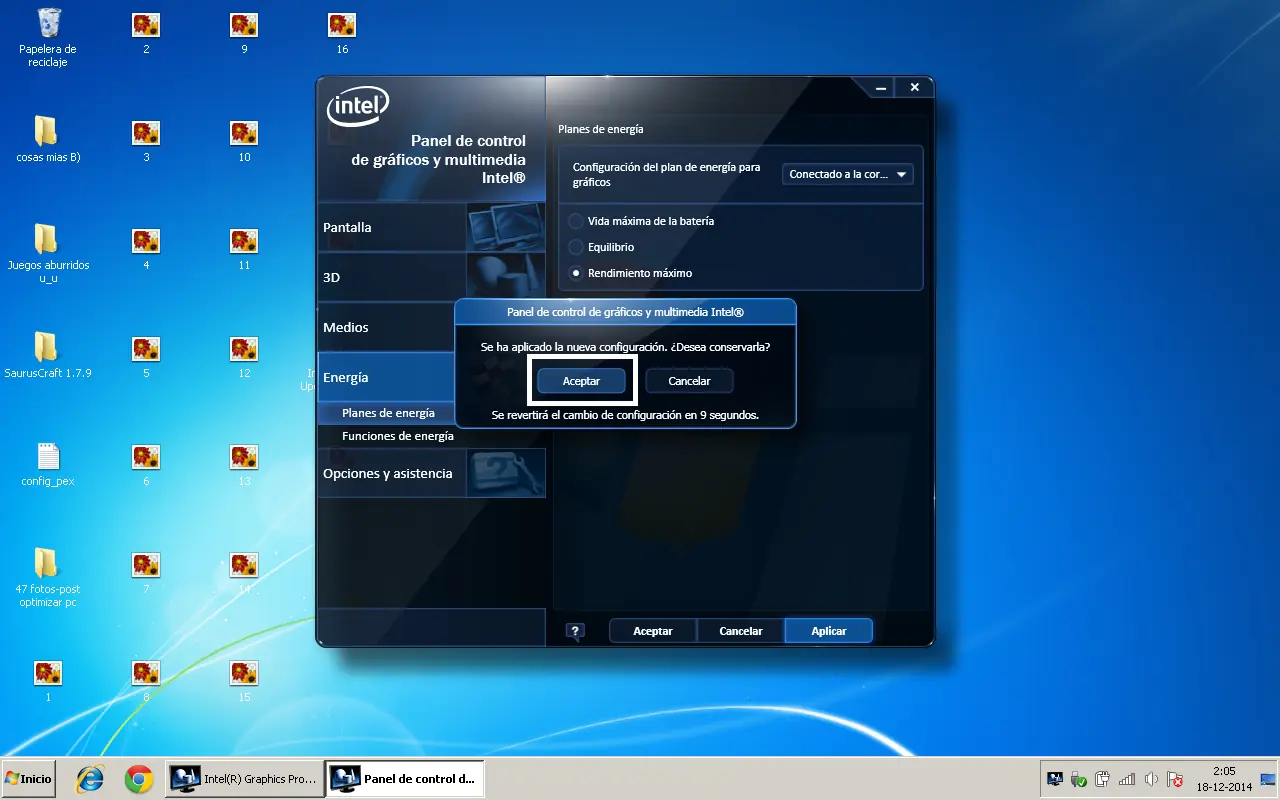
Task: Select the image file named 16
Action: pos(342,32)
